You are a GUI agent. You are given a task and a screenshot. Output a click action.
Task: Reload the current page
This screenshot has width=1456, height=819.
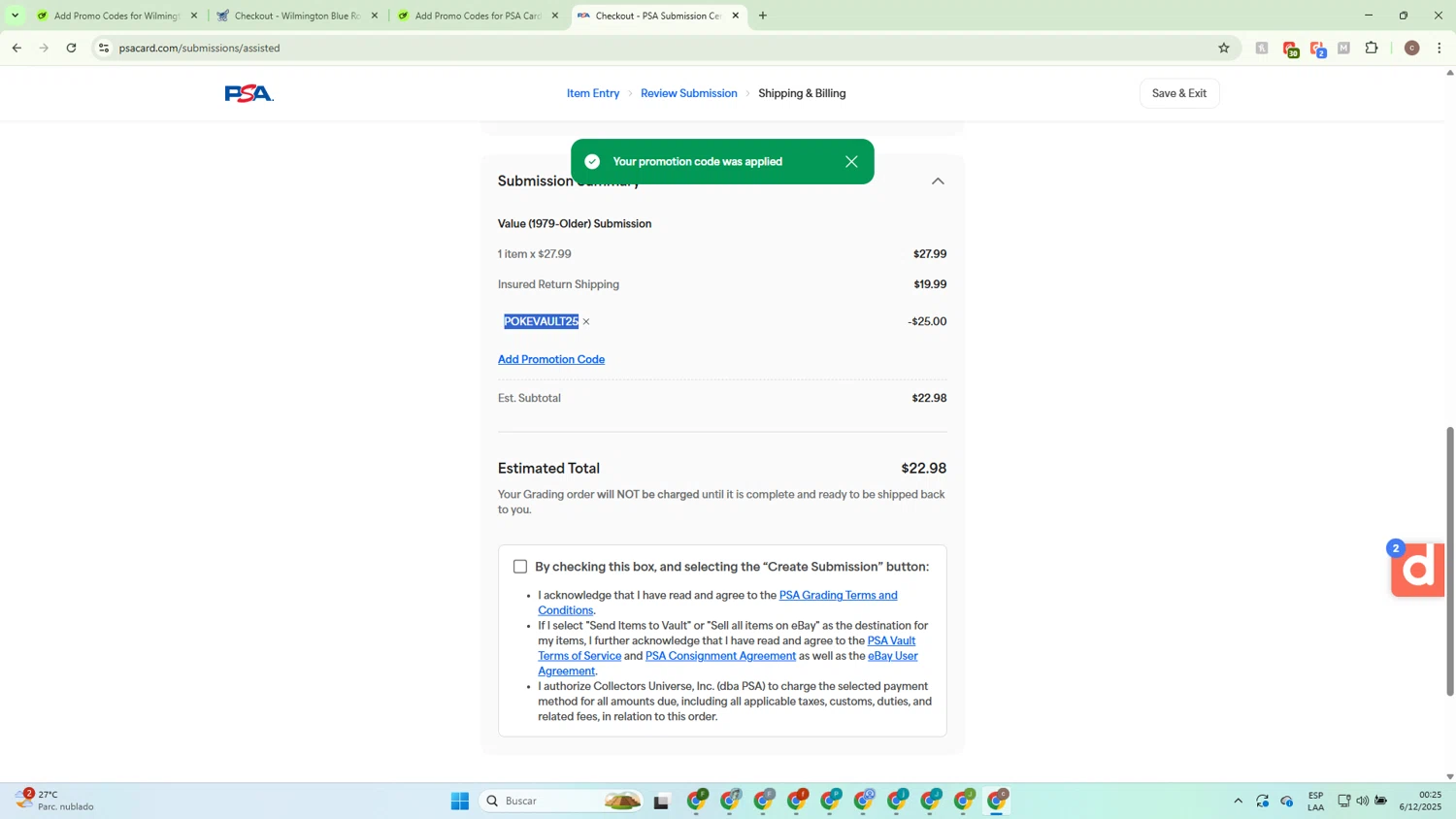click(x=71, y=48)
